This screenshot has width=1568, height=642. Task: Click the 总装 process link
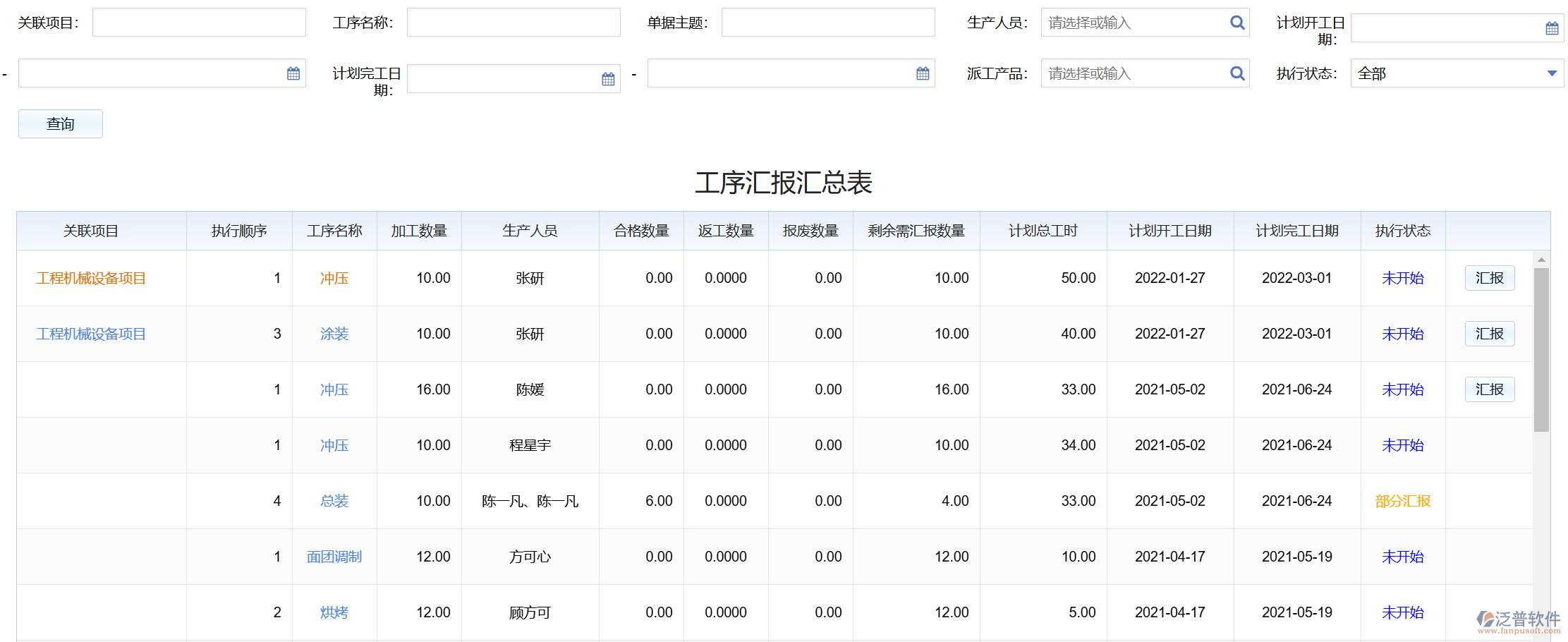pos(334,500)
